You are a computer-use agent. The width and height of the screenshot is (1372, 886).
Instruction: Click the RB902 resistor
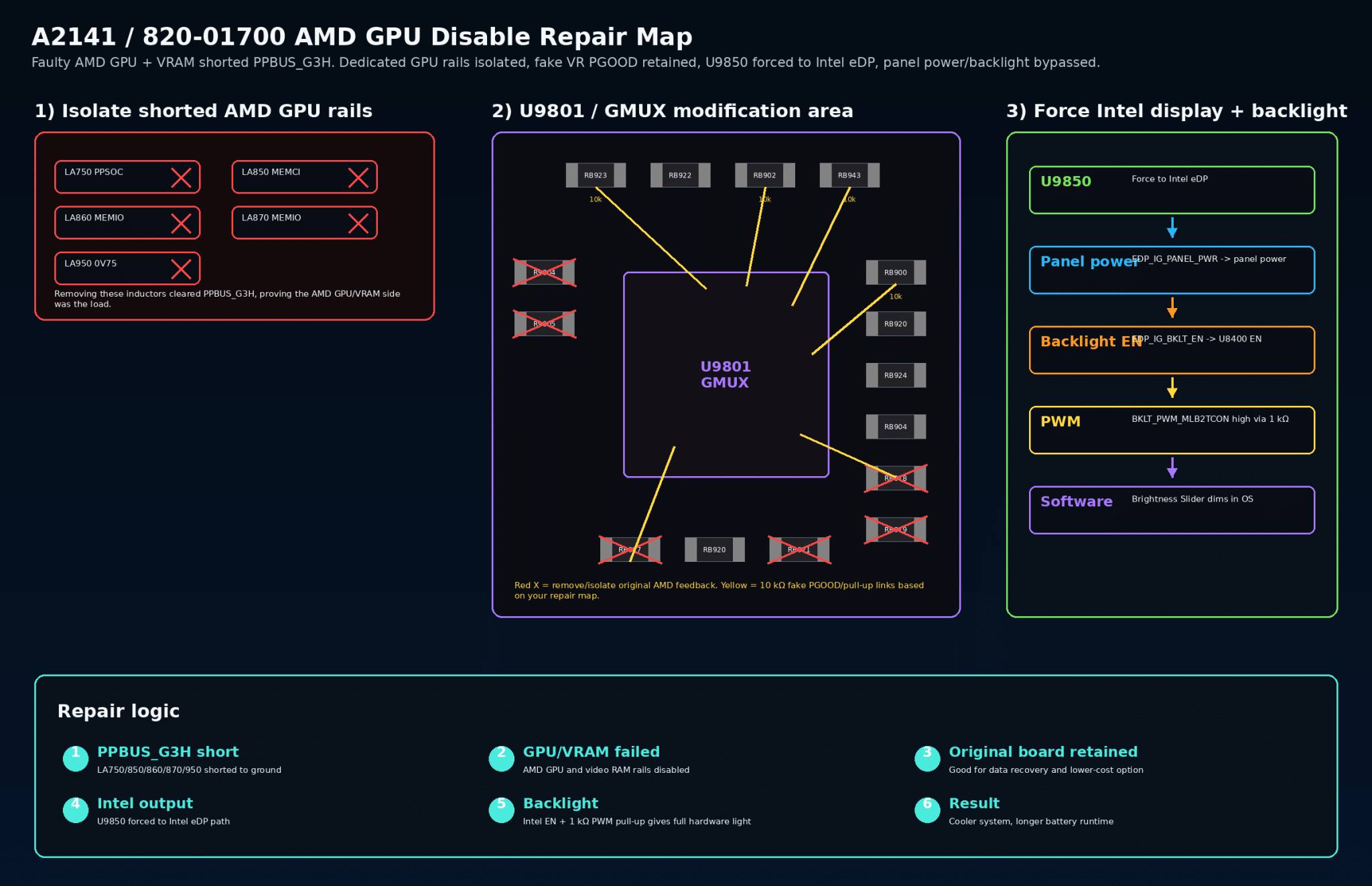coord(764,175)
